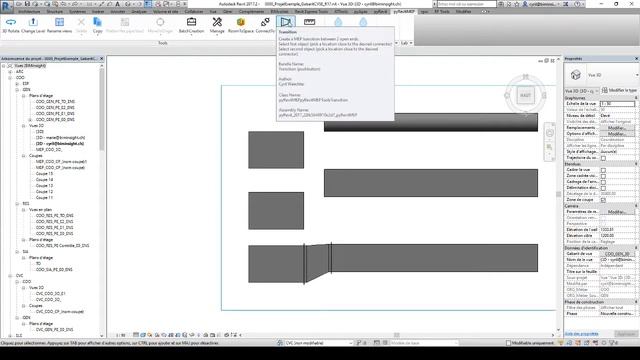This screenshot has width=640, height=360.
Task: Click the first view control bar icon
Action: (136, 335)
